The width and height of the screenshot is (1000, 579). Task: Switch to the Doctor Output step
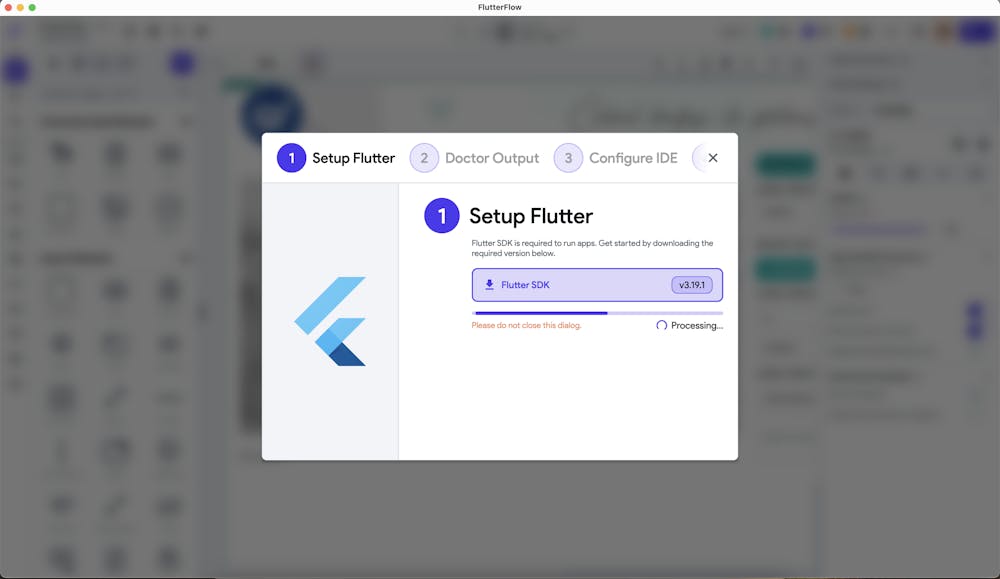coord(474,158)
